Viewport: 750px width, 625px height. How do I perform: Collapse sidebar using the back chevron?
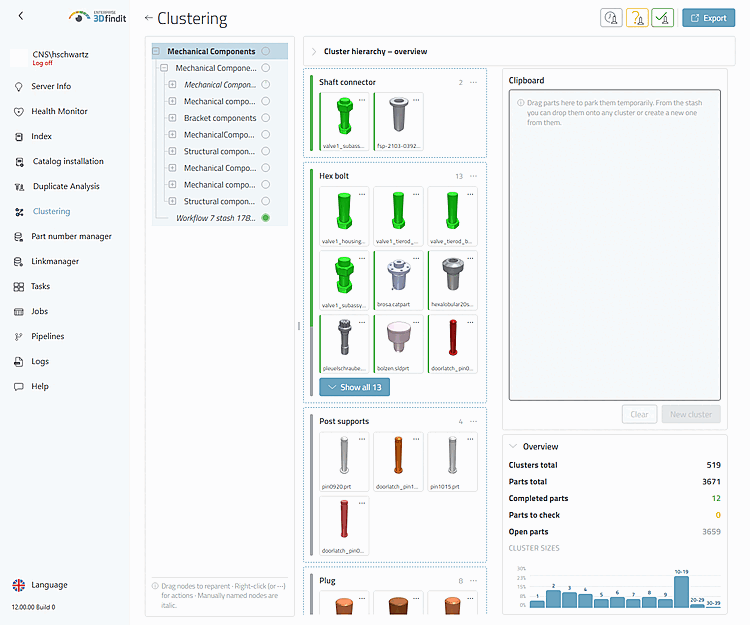pos(21,16)
